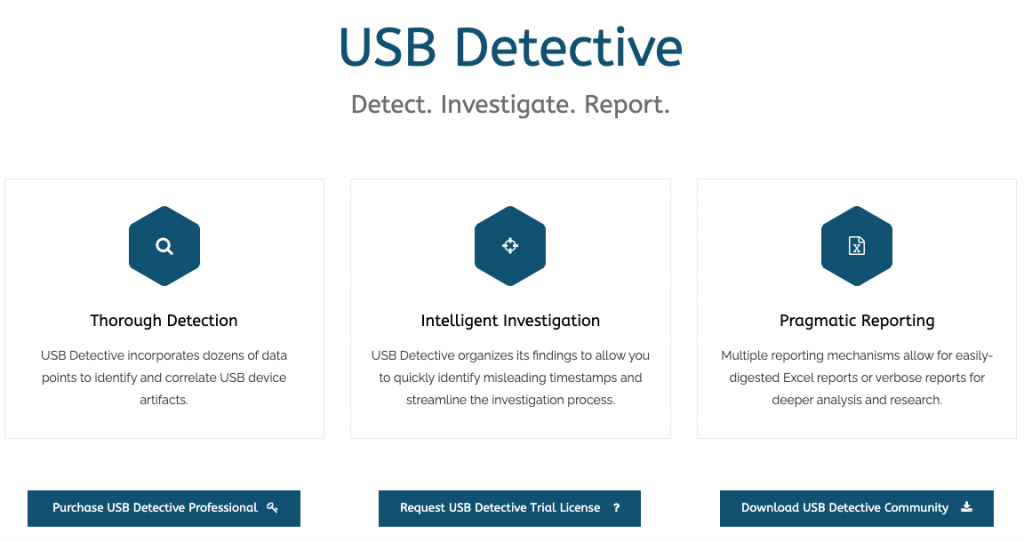1024x541 pixels.
Task: Select the Intelligent Investigation heading
Action: [510, 321]
